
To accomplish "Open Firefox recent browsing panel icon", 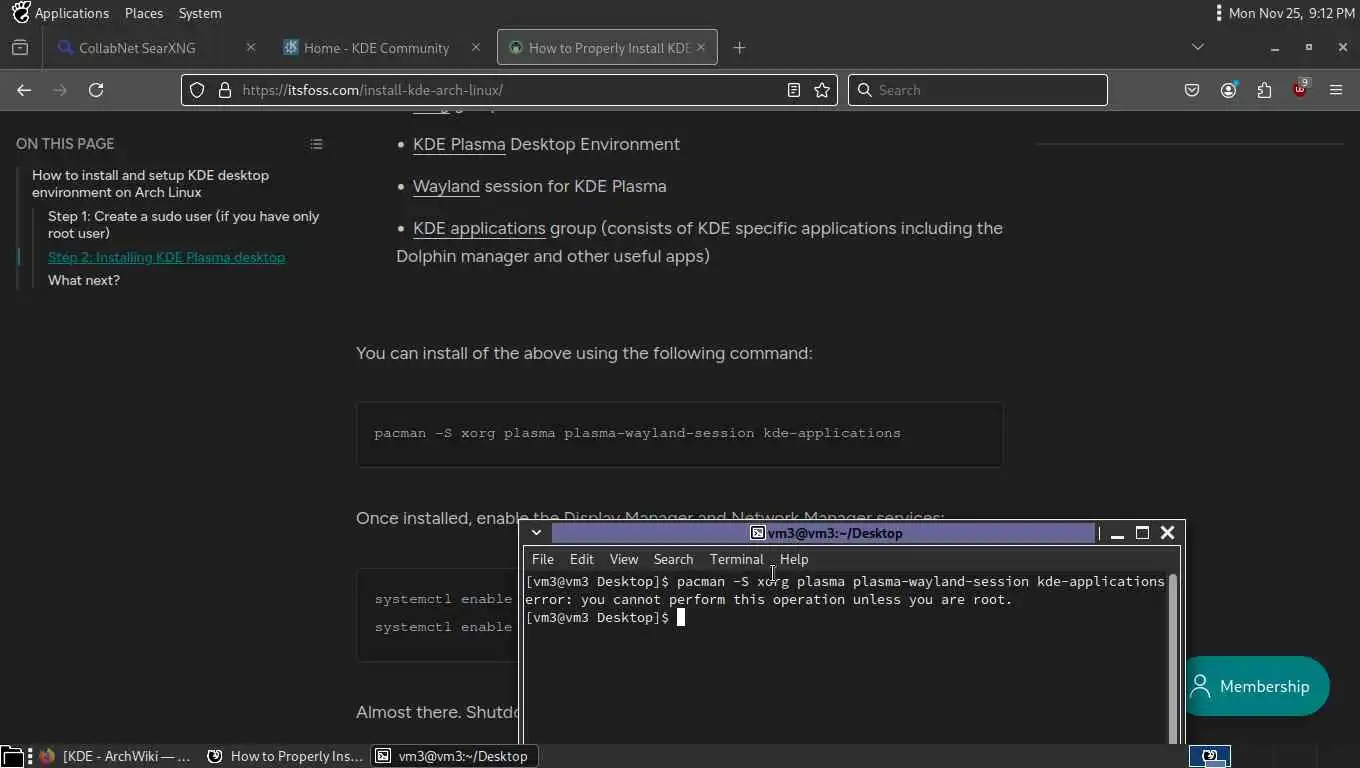I will (x=20, y=47).
